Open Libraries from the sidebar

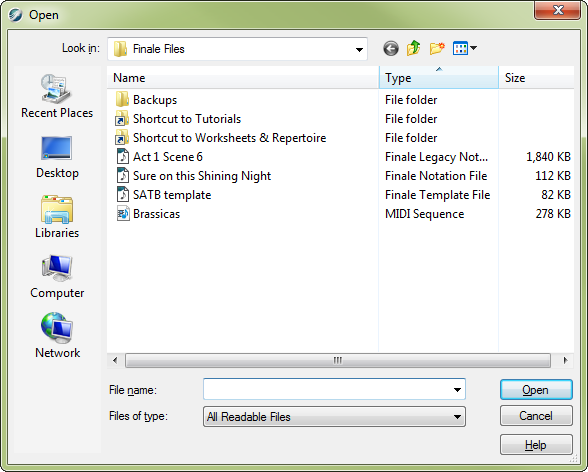click(x=57, y=217)
